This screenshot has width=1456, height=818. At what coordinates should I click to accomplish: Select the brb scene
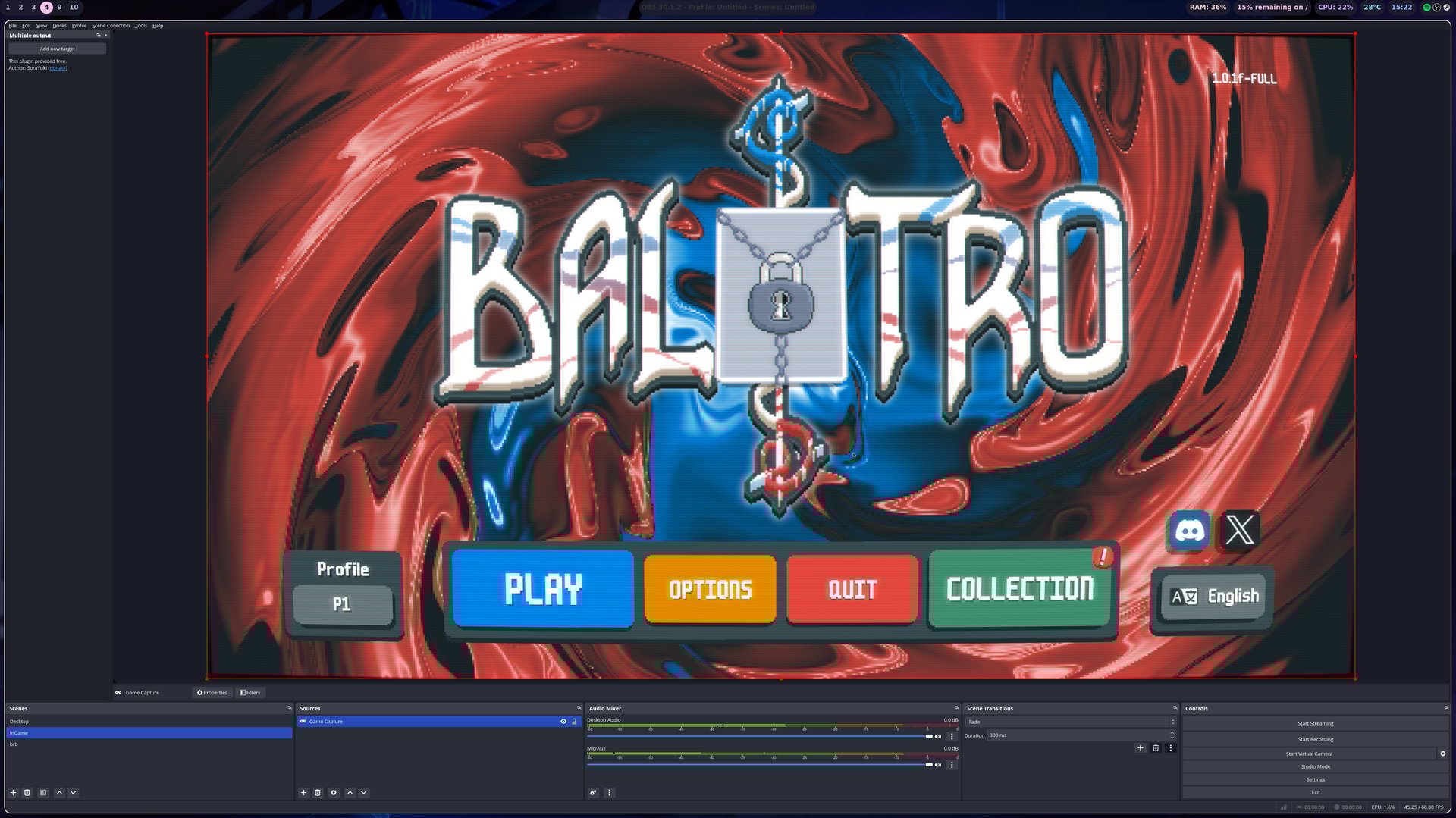[x=149, y=744]
